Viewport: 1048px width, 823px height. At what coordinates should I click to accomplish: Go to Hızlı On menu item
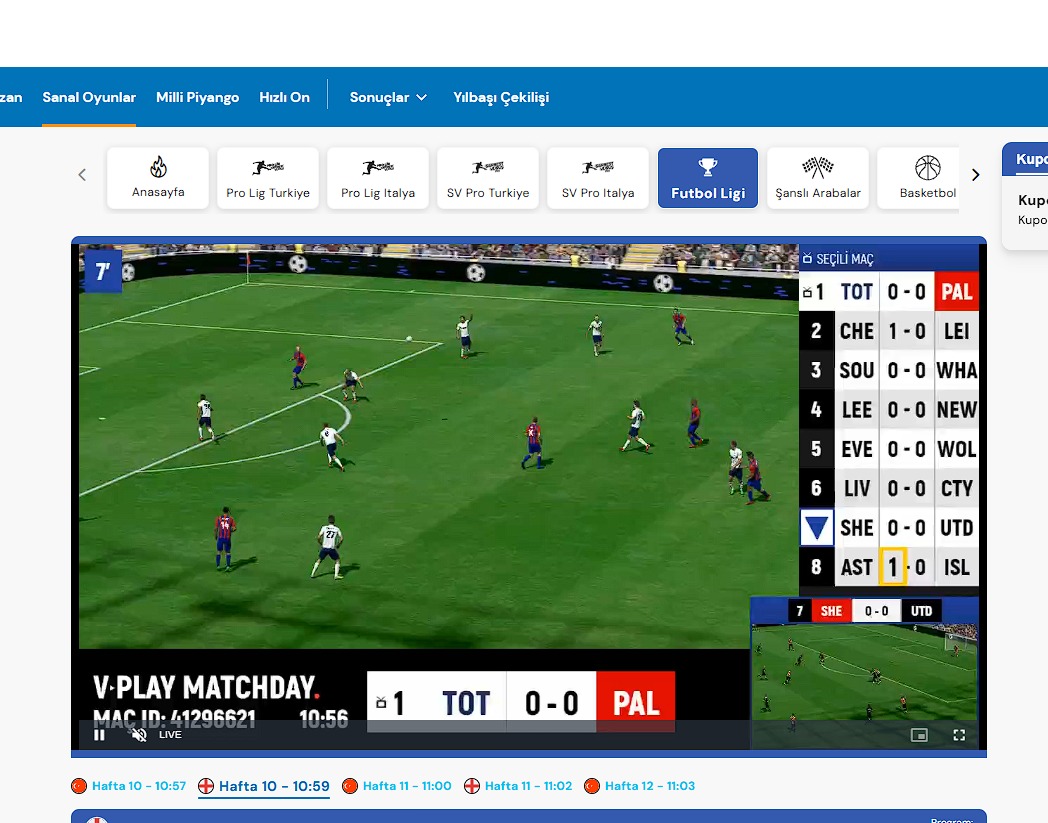pos(284,97)
